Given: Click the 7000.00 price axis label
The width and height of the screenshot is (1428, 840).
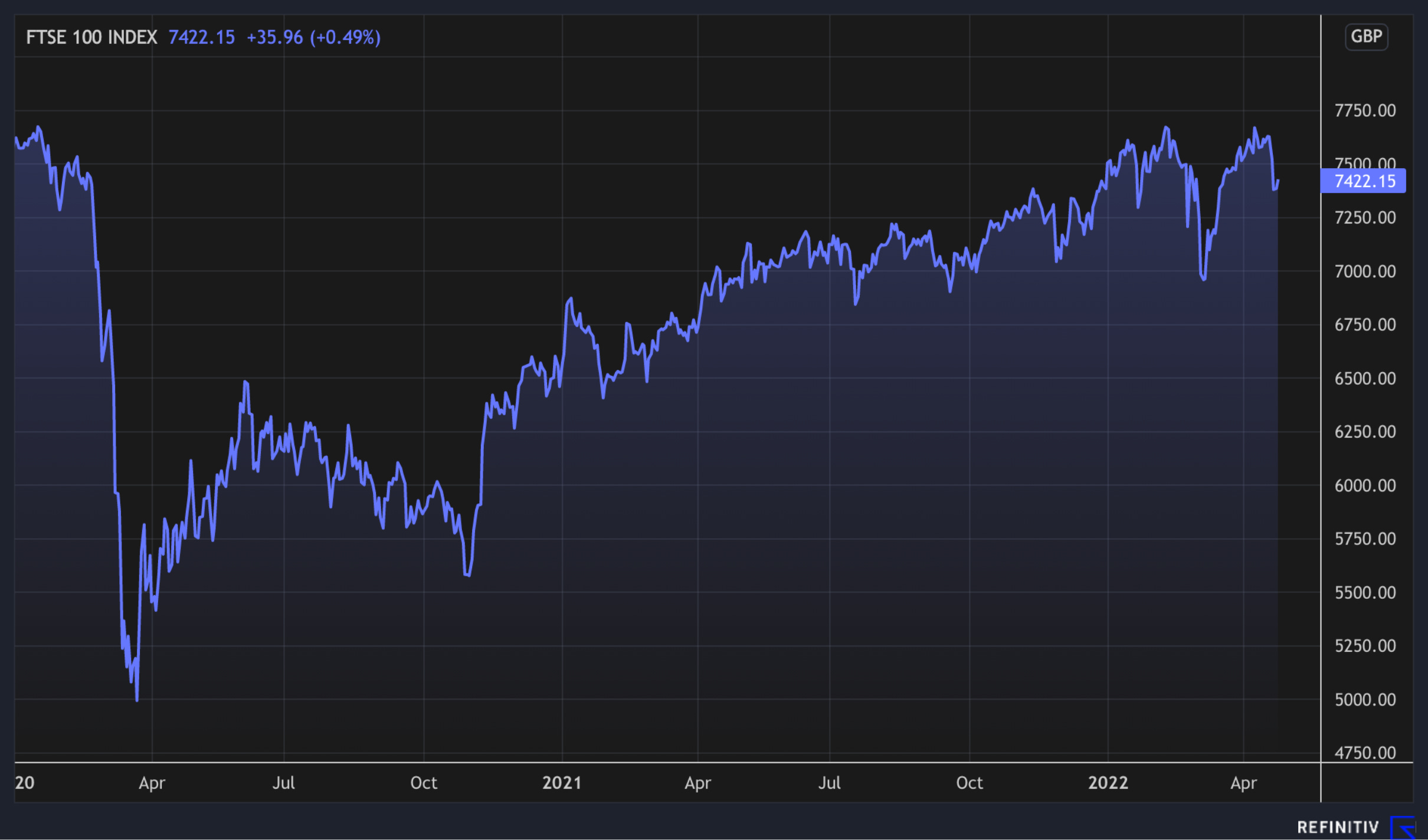Looking at the screenshot, I should [1365, 271].
